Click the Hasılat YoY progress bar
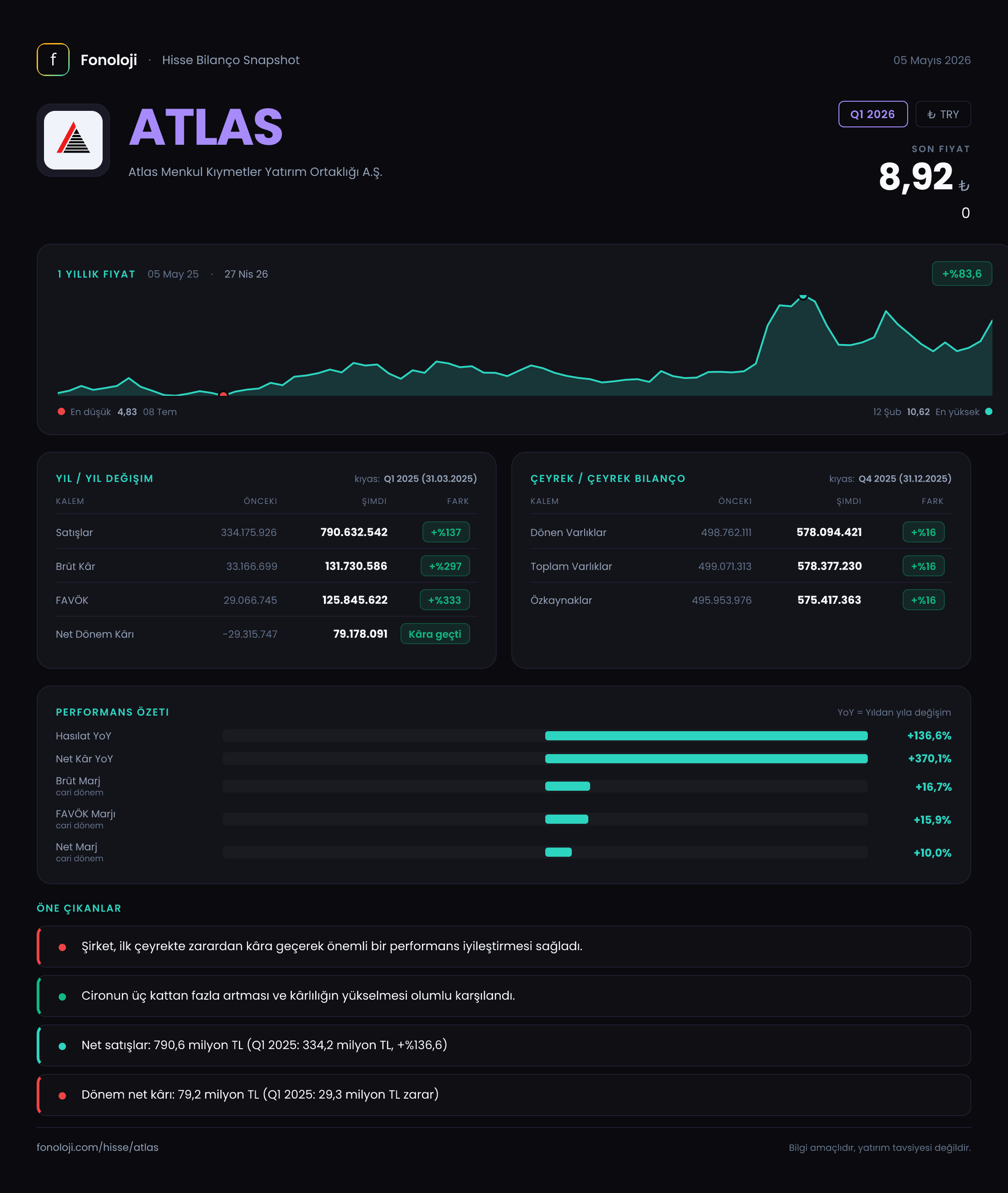The height and width of the screenshot is (1193, 1008). coord(545,736)
